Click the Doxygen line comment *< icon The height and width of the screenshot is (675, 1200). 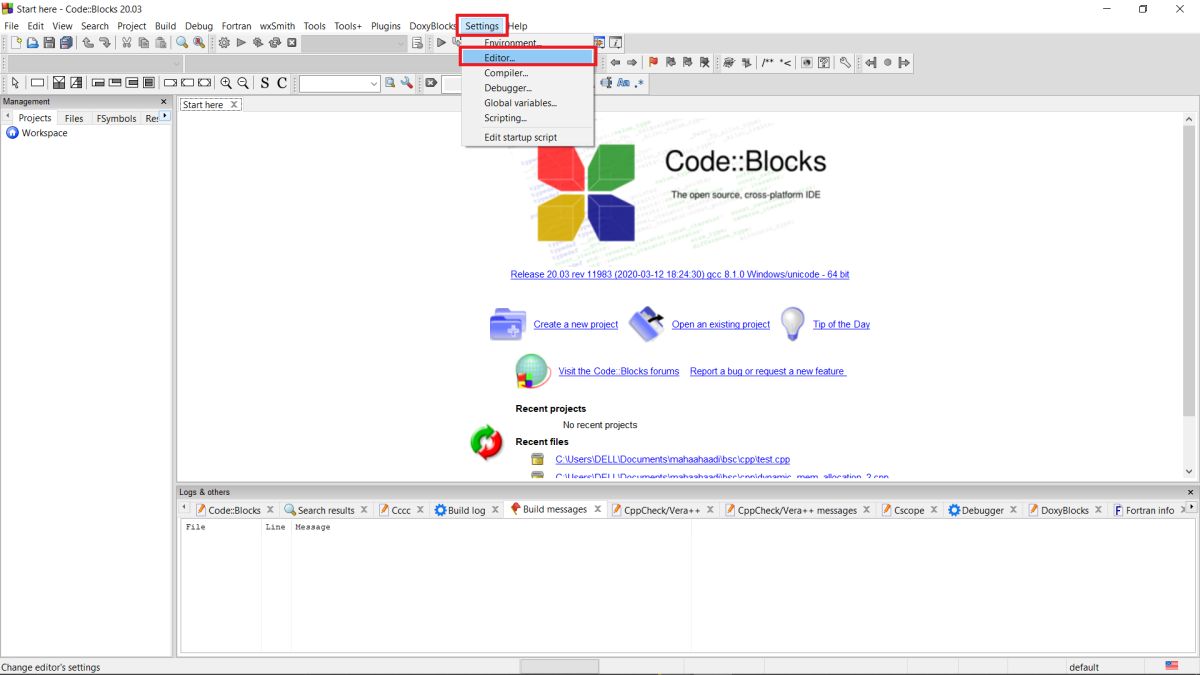point(786,62)
